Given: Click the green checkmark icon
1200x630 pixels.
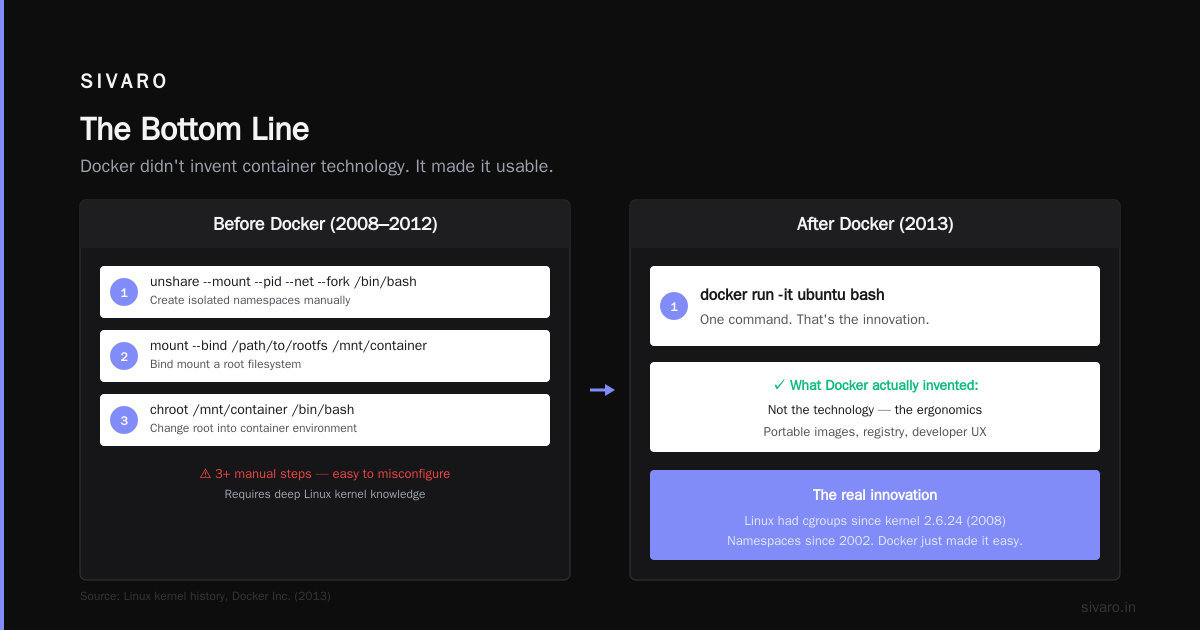Looking at the screenshot, I should pyautogui.click(x=779, y=385).
